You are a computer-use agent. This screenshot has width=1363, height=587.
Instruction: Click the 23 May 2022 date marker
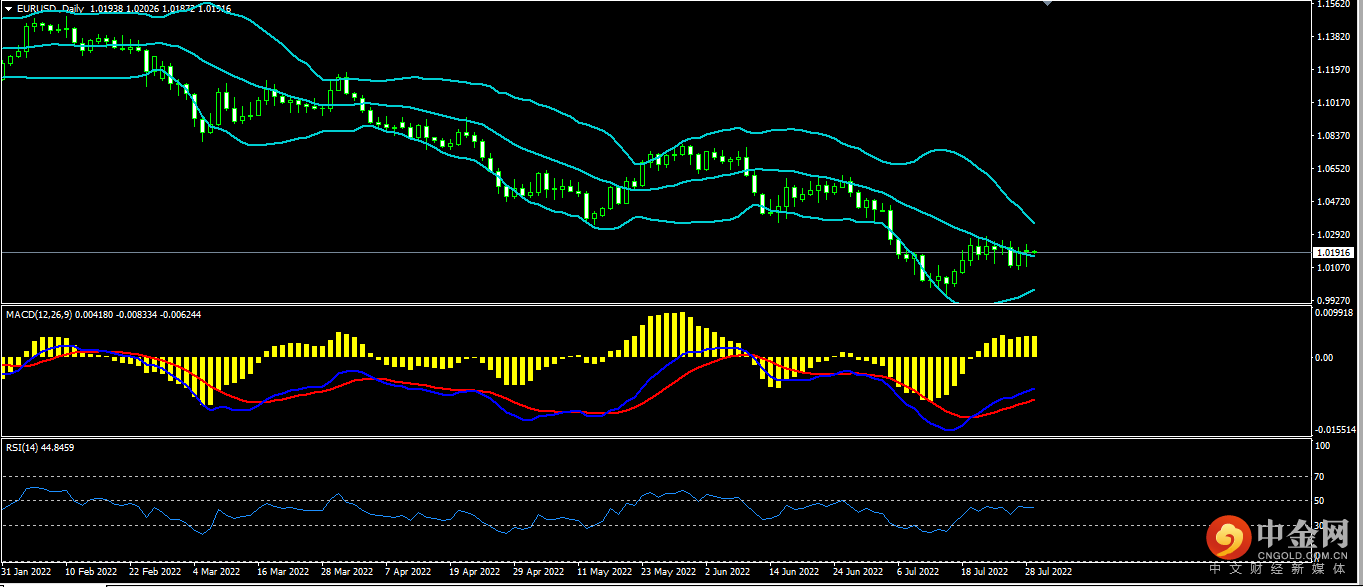pyautogui.click(x=668, y=573)
